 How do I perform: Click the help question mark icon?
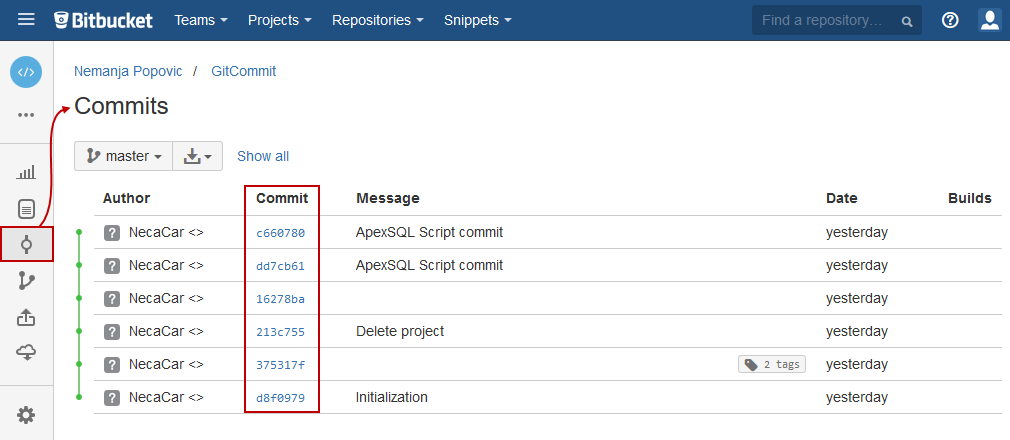pos(950,20)
